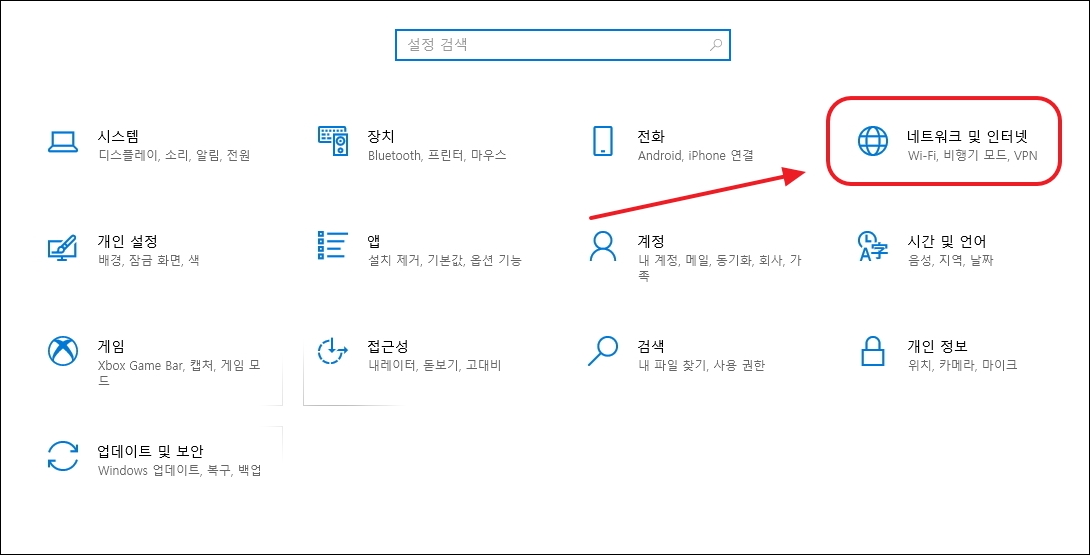This screenshot has width=1090, height=555.
Task: Open the 개인 설정 title
Action: pos(127,241)
